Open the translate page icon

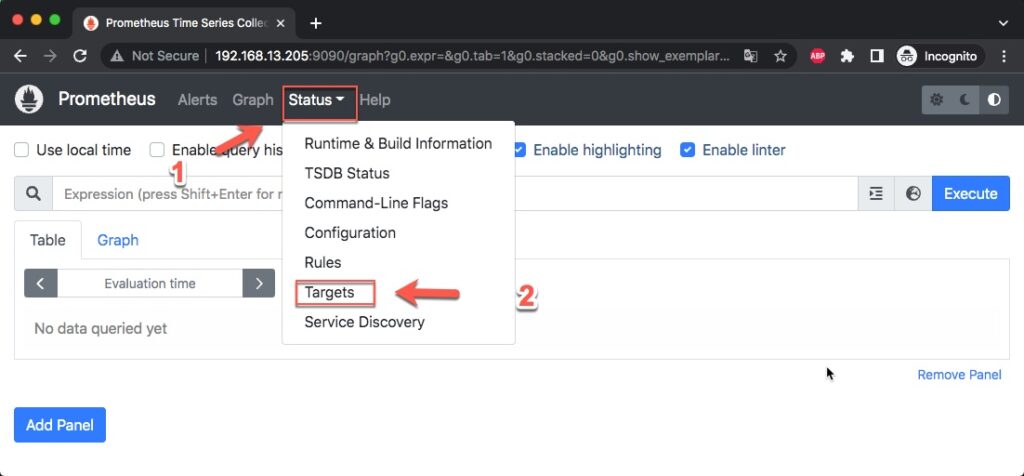point(750,56)
